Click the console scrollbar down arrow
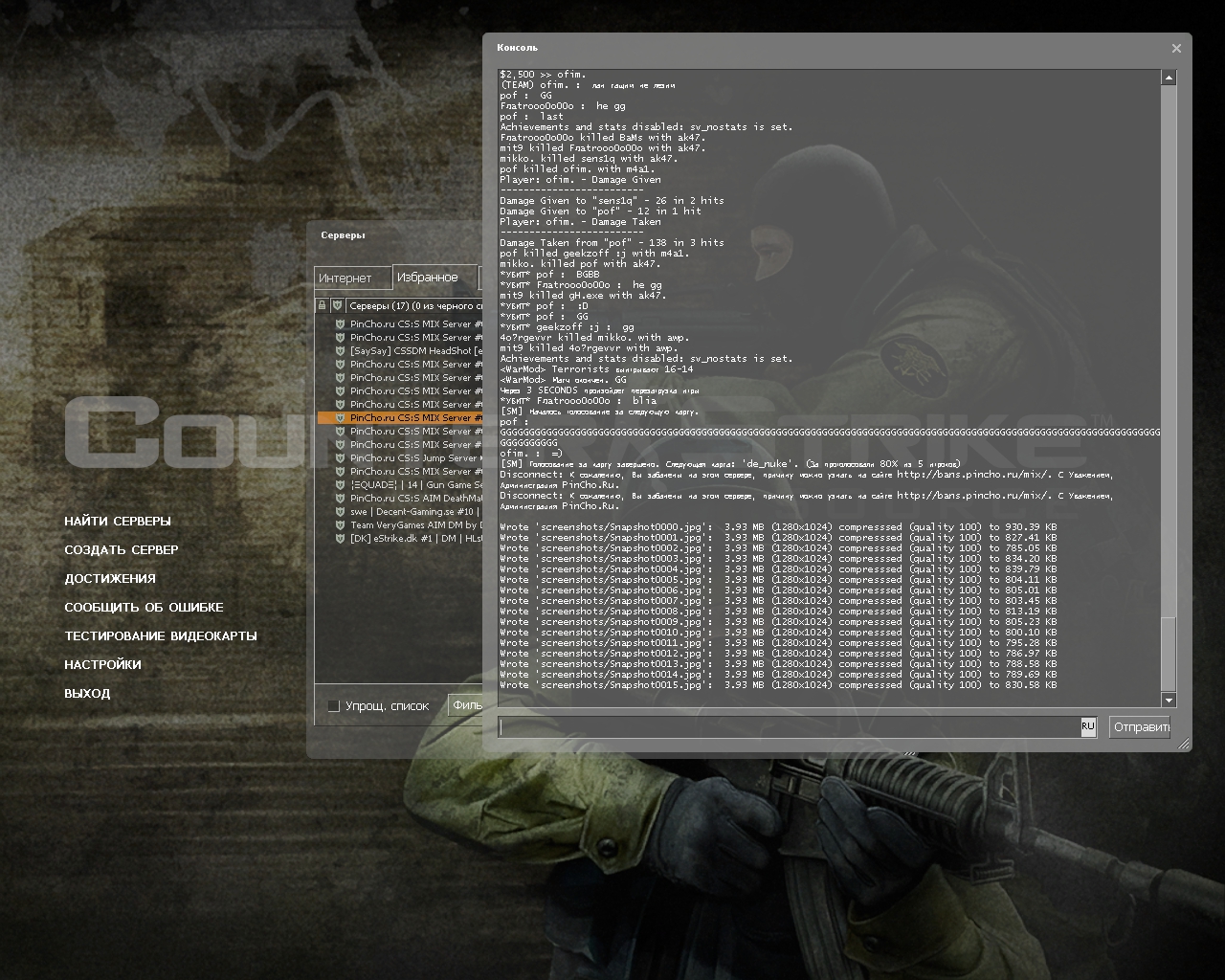1225x980 pixels. (x=1169, y=701)
